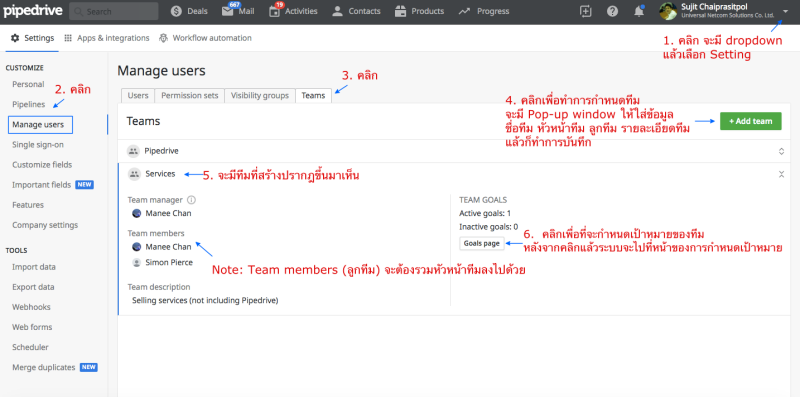Click the Pipedrive logo

(32, 11)
